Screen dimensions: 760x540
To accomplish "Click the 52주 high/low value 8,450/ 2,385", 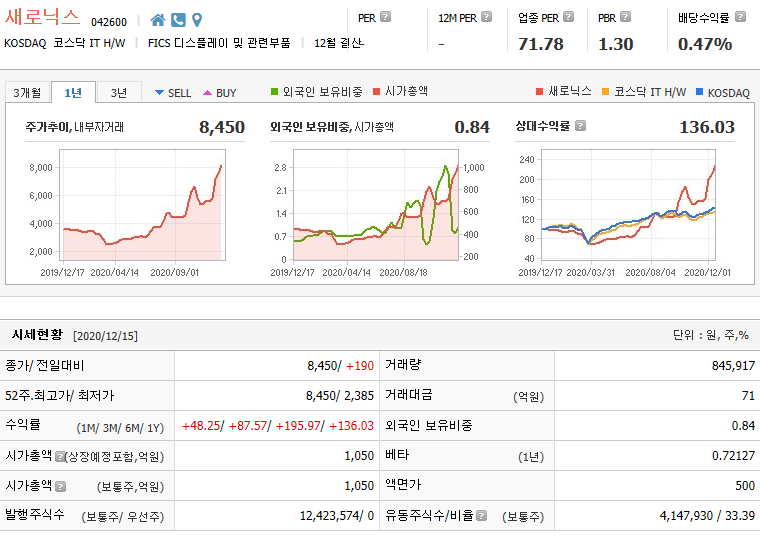I will tap(340, 396).
